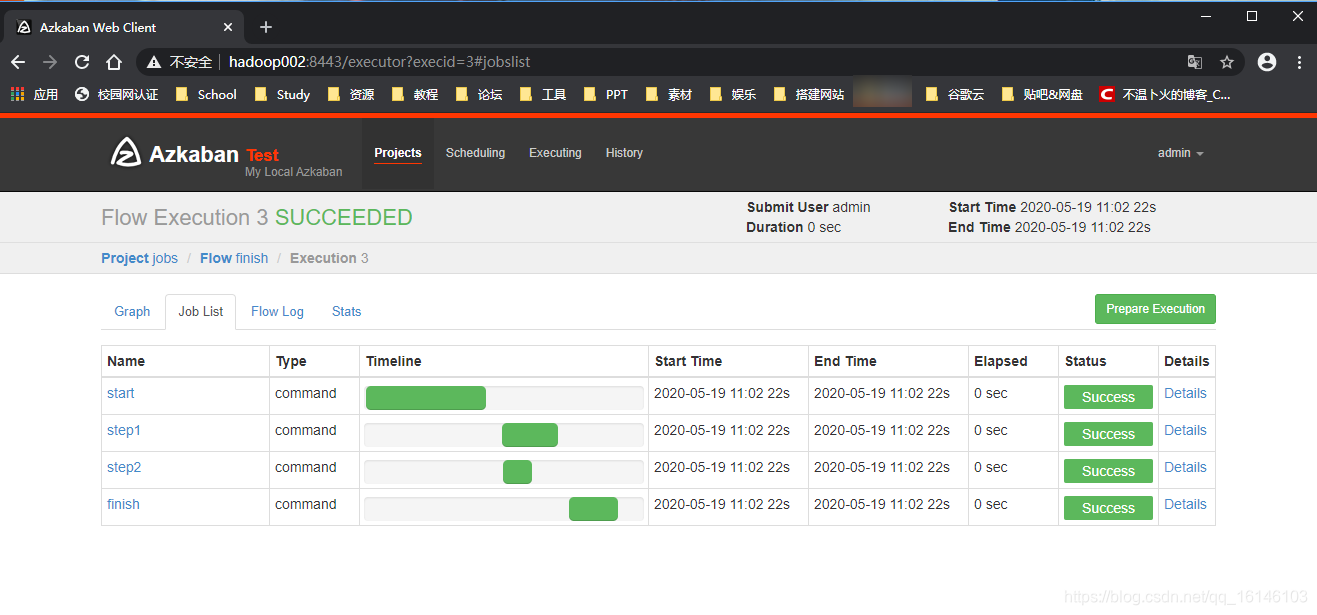Switch to the Graph tab
Viewport: 1317px width, 615px height.
tap(132, 311)
